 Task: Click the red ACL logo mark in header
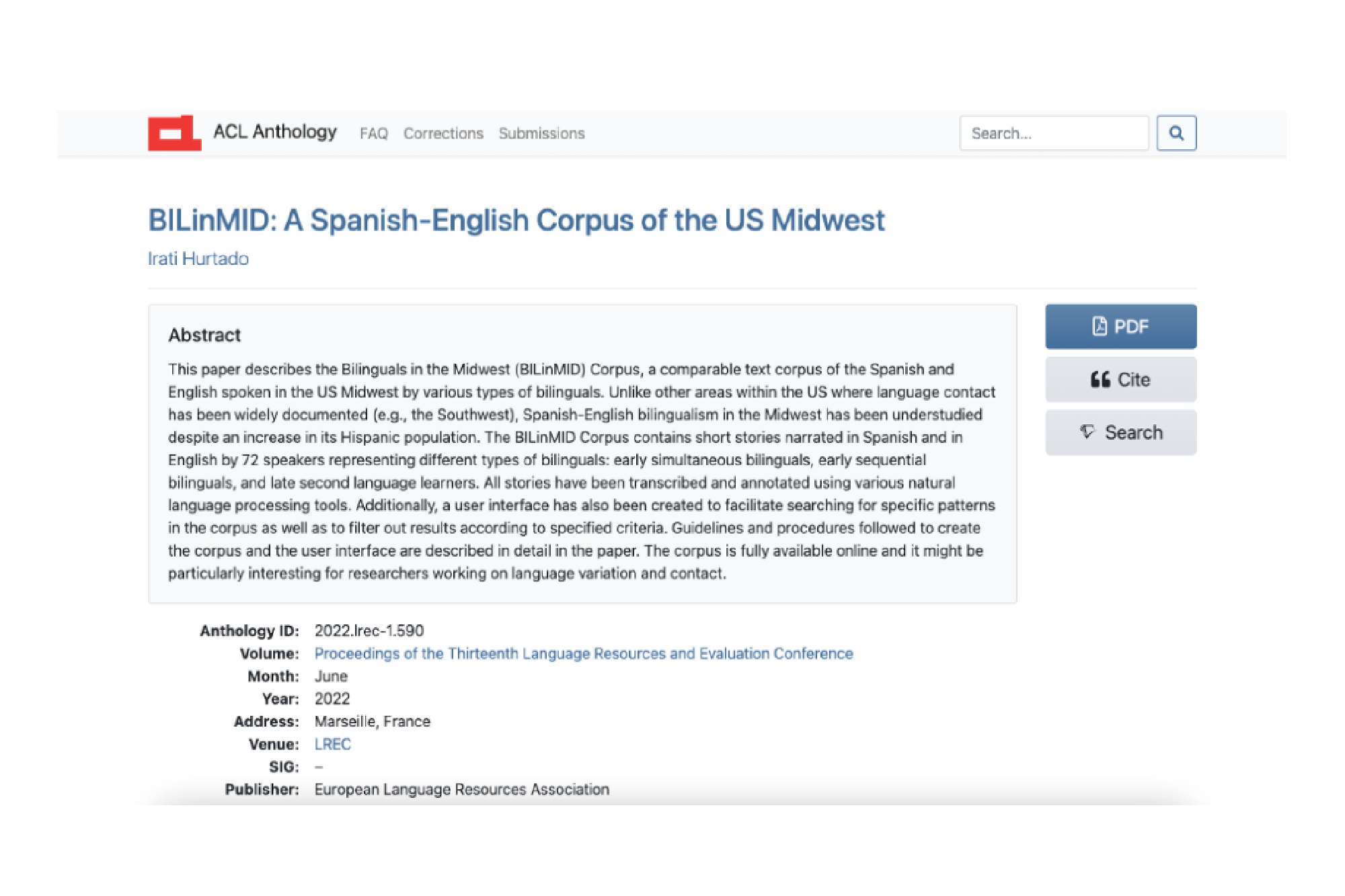coord(174,133)
